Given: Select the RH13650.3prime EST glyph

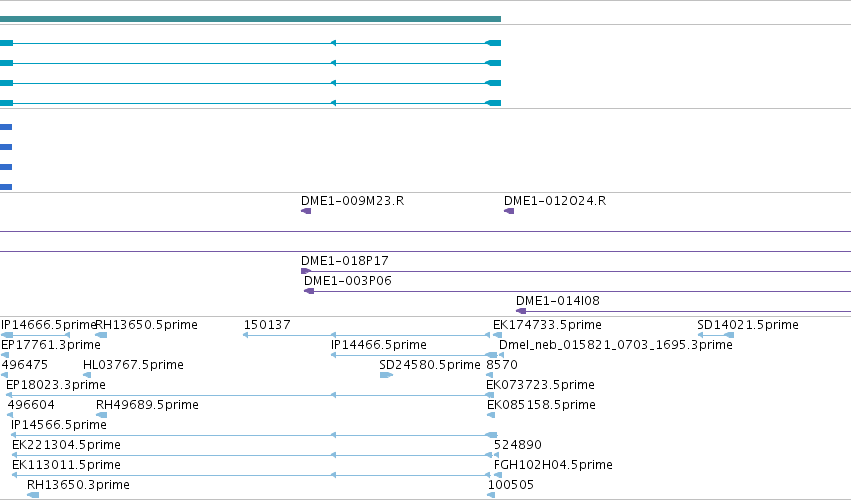Looking at the screenshot, I should 33,495.
